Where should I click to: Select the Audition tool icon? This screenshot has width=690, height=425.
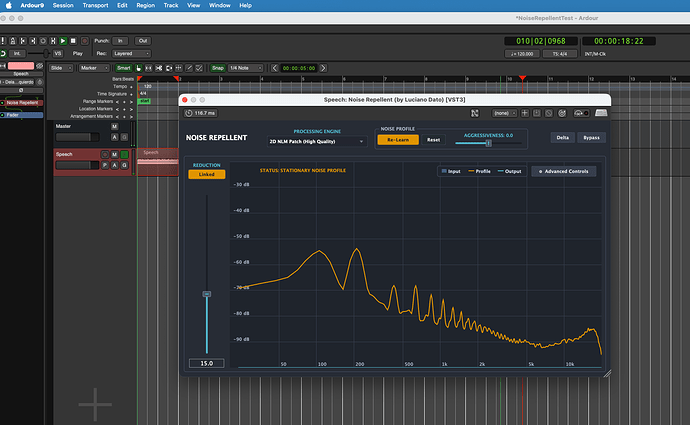[x=169, y=68]
